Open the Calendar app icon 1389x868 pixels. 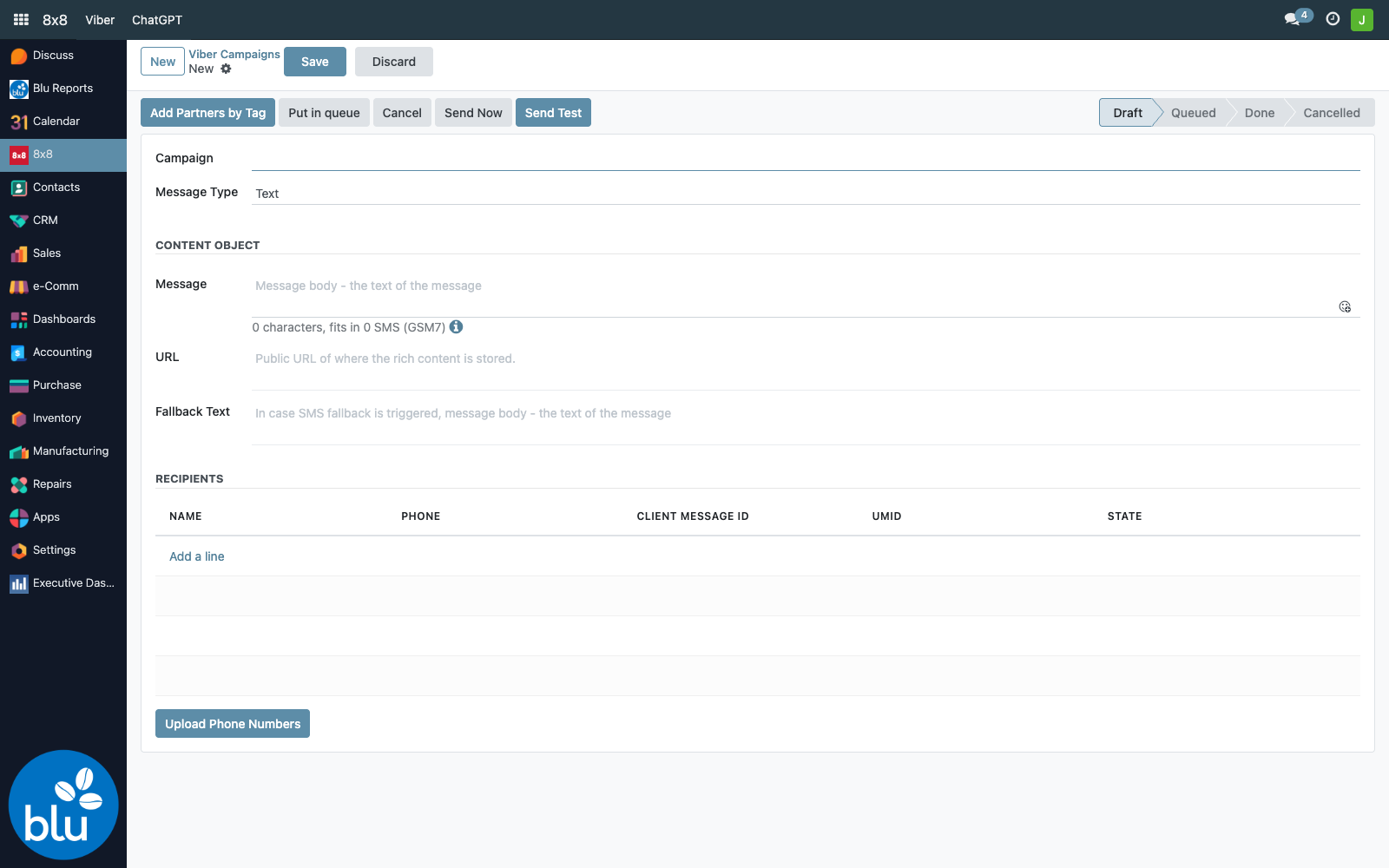tap(18, 122)
